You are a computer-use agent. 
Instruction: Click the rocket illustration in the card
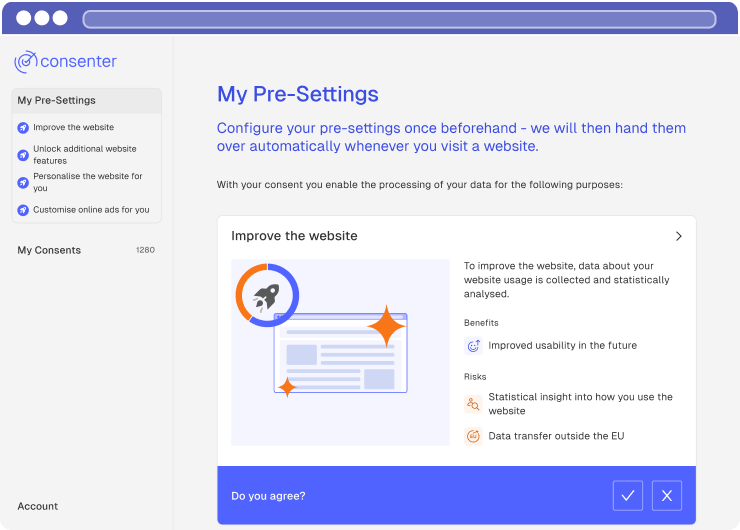coord(267,295)
